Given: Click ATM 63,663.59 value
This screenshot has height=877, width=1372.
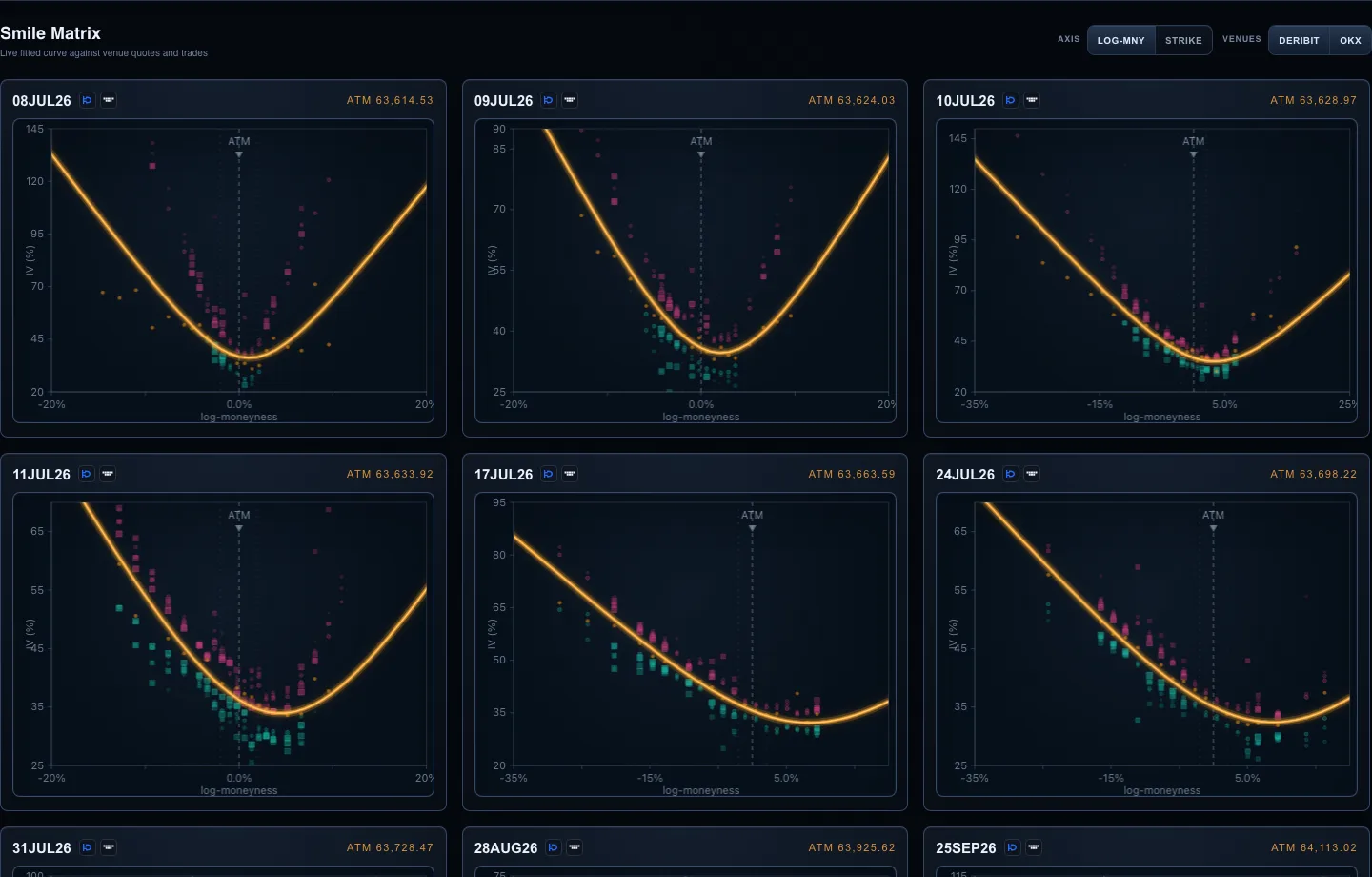Looking at the screenshot, I should (x=852, y=474).
